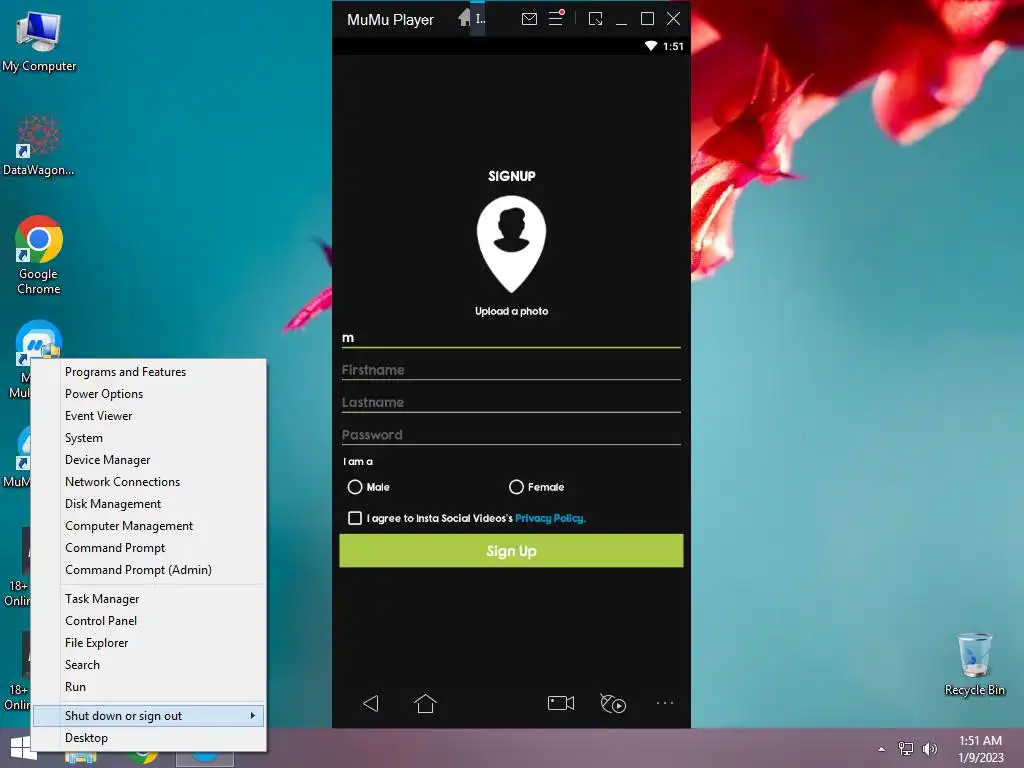The height and width of the screenshot is (768, 1024).
Task: Focus the username field containing m
Action: coord(511,338)
